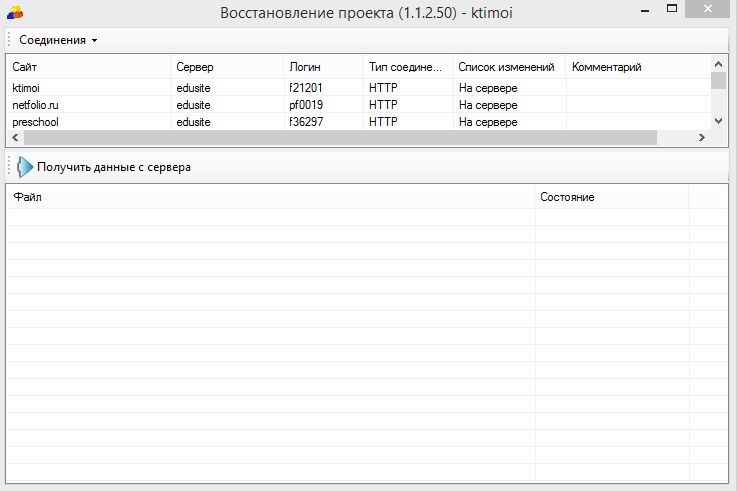Viewport: 737px width, 492px height.
Task: Click the Логин column header
Action: [x=322, y=67]
